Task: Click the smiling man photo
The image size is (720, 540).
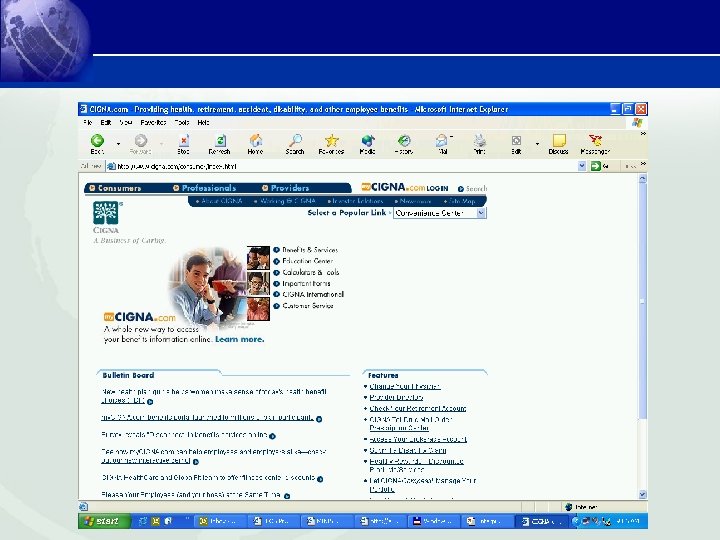Action: point(208,287)
